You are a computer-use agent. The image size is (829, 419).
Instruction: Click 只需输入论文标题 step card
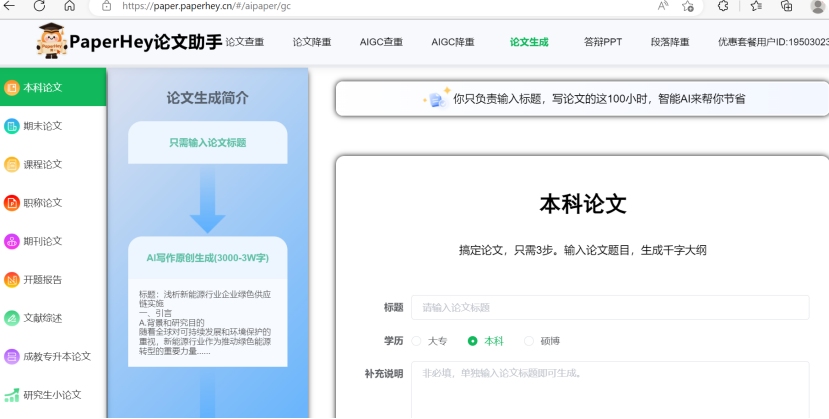click(x=208, y=143)
